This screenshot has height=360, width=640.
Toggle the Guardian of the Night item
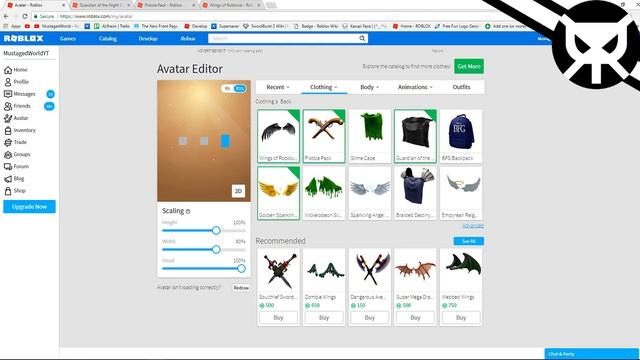(416, 136)
